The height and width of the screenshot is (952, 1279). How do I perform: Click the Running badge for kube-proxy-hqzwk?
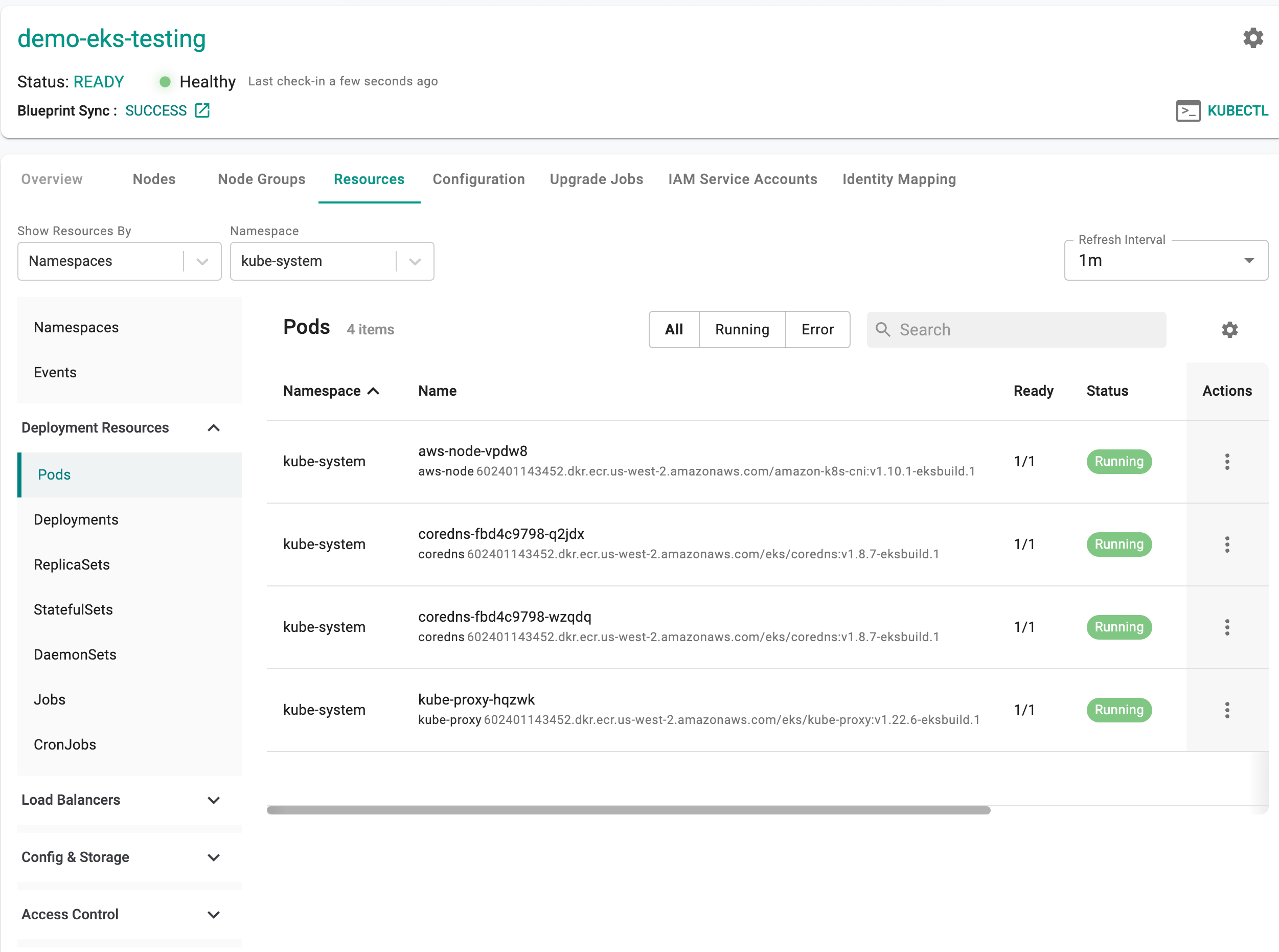point(1119,710)
